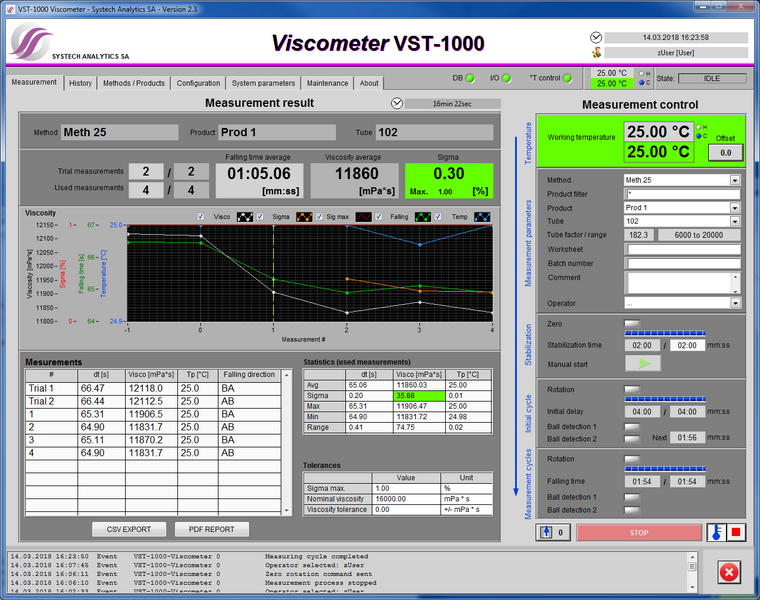Click the Comment box scroll down arrow

pyautogui.click(x=736, y=290)
